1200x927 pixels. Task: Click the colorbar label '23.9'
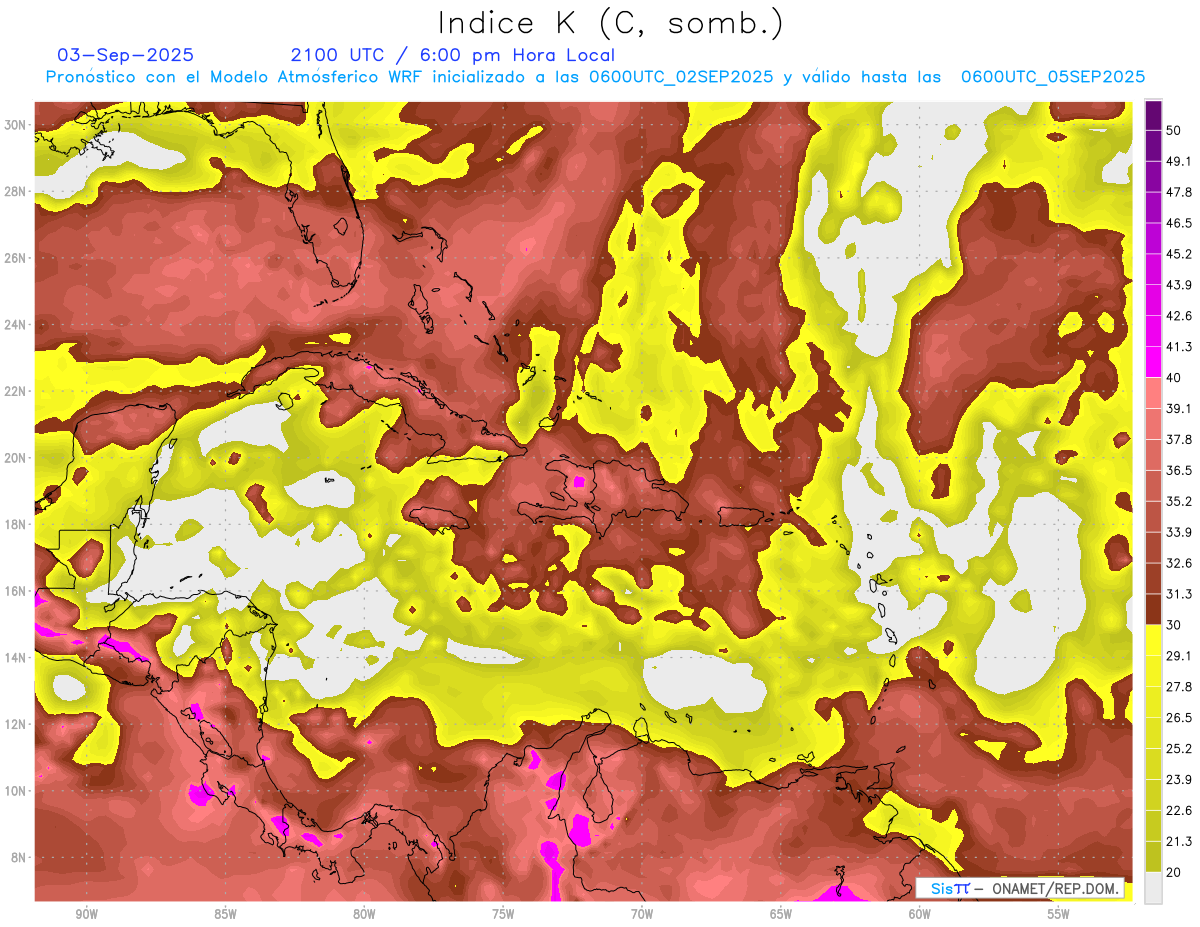1178,780
